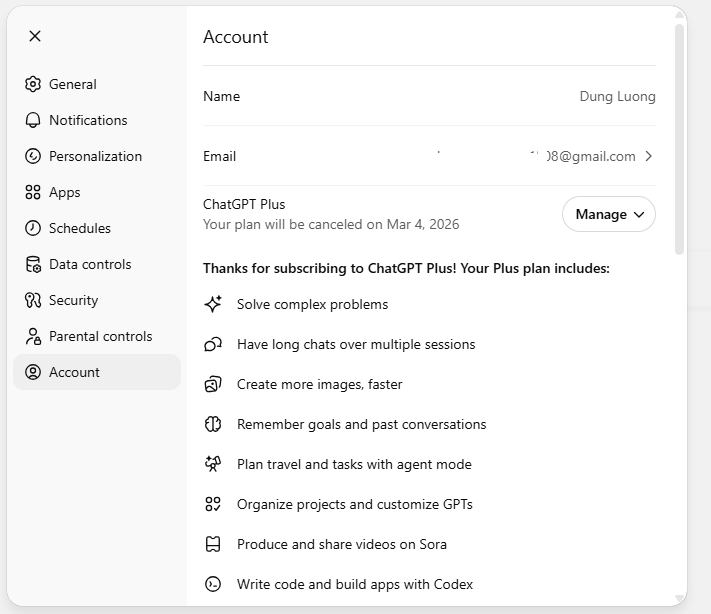Expand the Email row via its chevron

(x=649, y=156)
